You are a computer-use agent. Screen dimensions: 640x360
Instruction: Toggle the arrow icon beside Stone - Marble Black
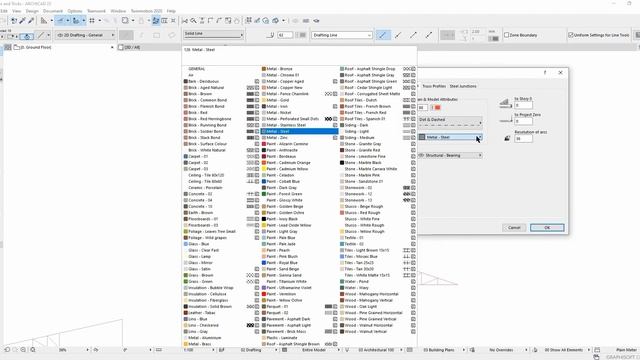413,162
